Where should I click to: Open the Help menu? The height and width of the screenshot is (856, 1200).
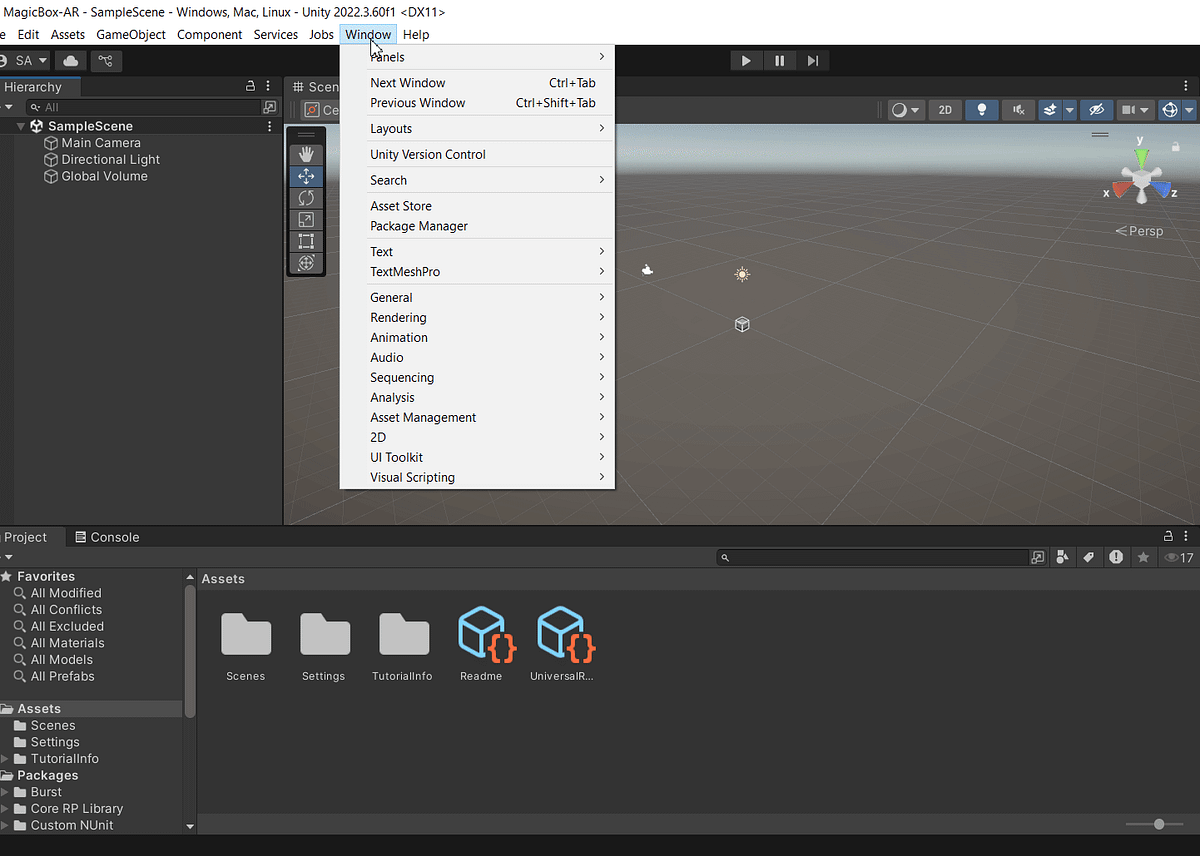416,34
